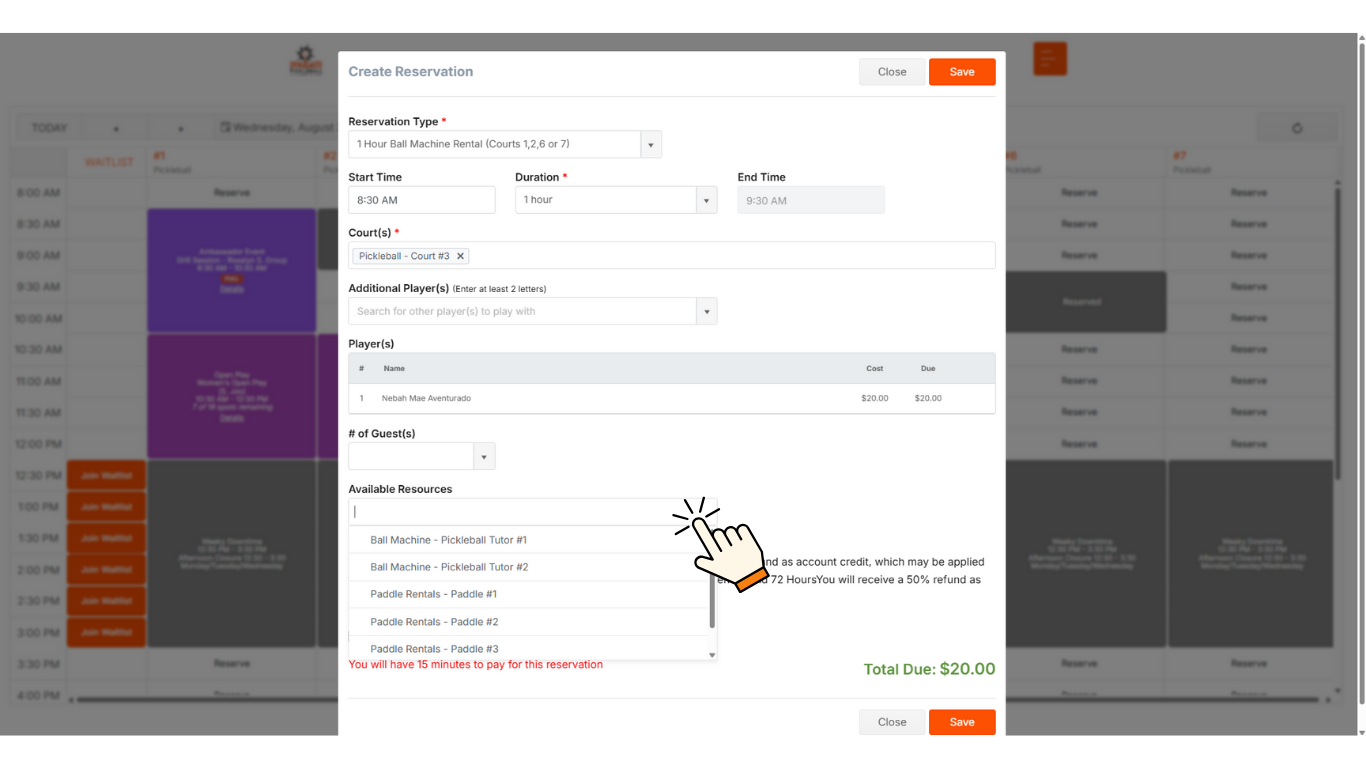Click the # of Guests dropdown arrow
1366x768 pixels.
484,456
